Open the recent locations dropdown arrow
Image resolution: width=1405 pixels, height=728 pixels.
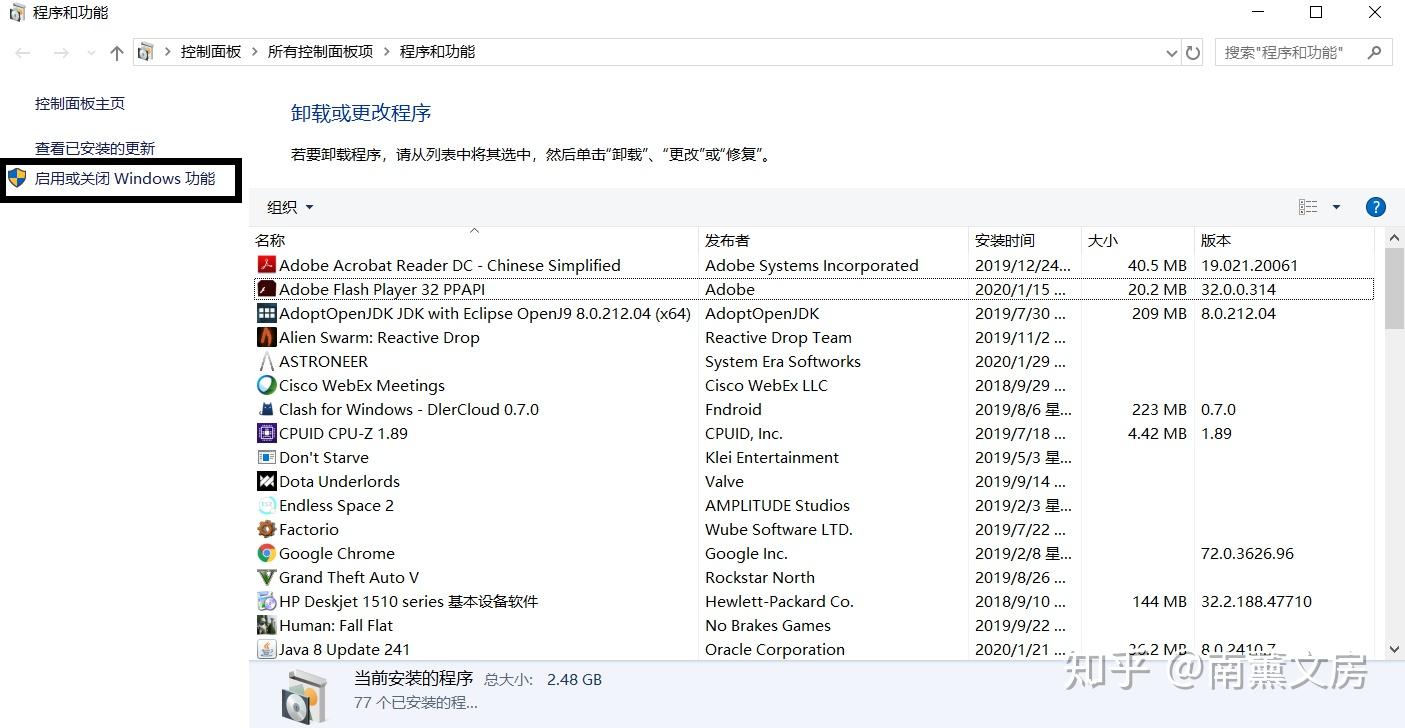[x=91, y=53]
